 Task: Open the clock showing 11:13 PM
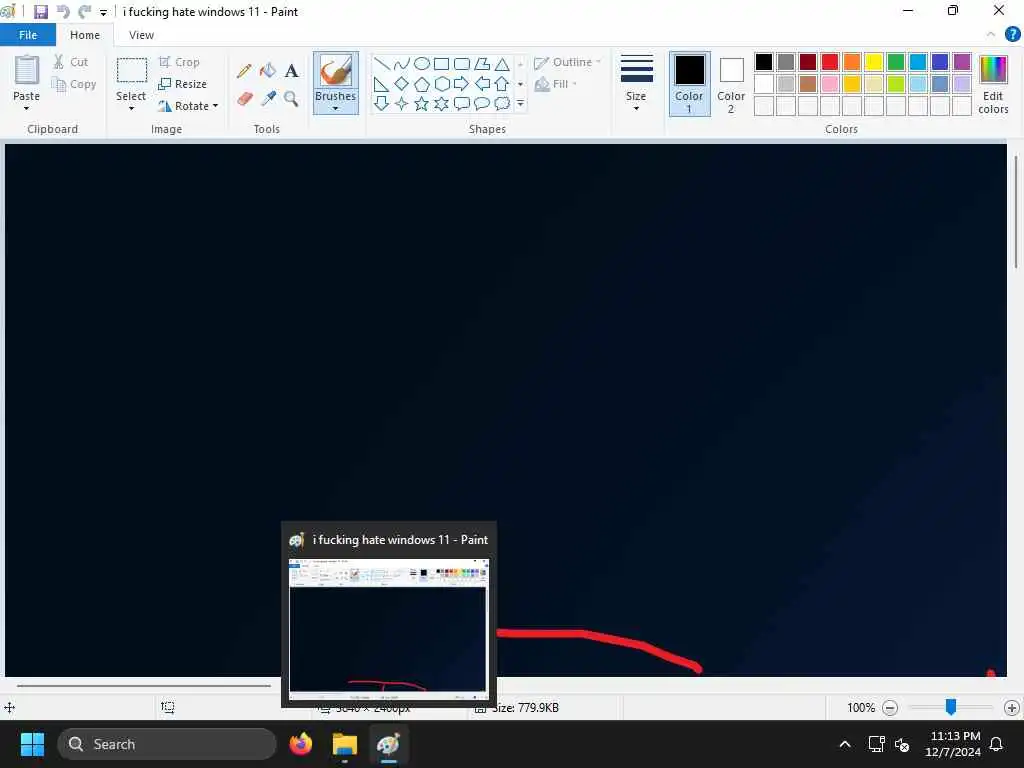[x=953, y=744]
